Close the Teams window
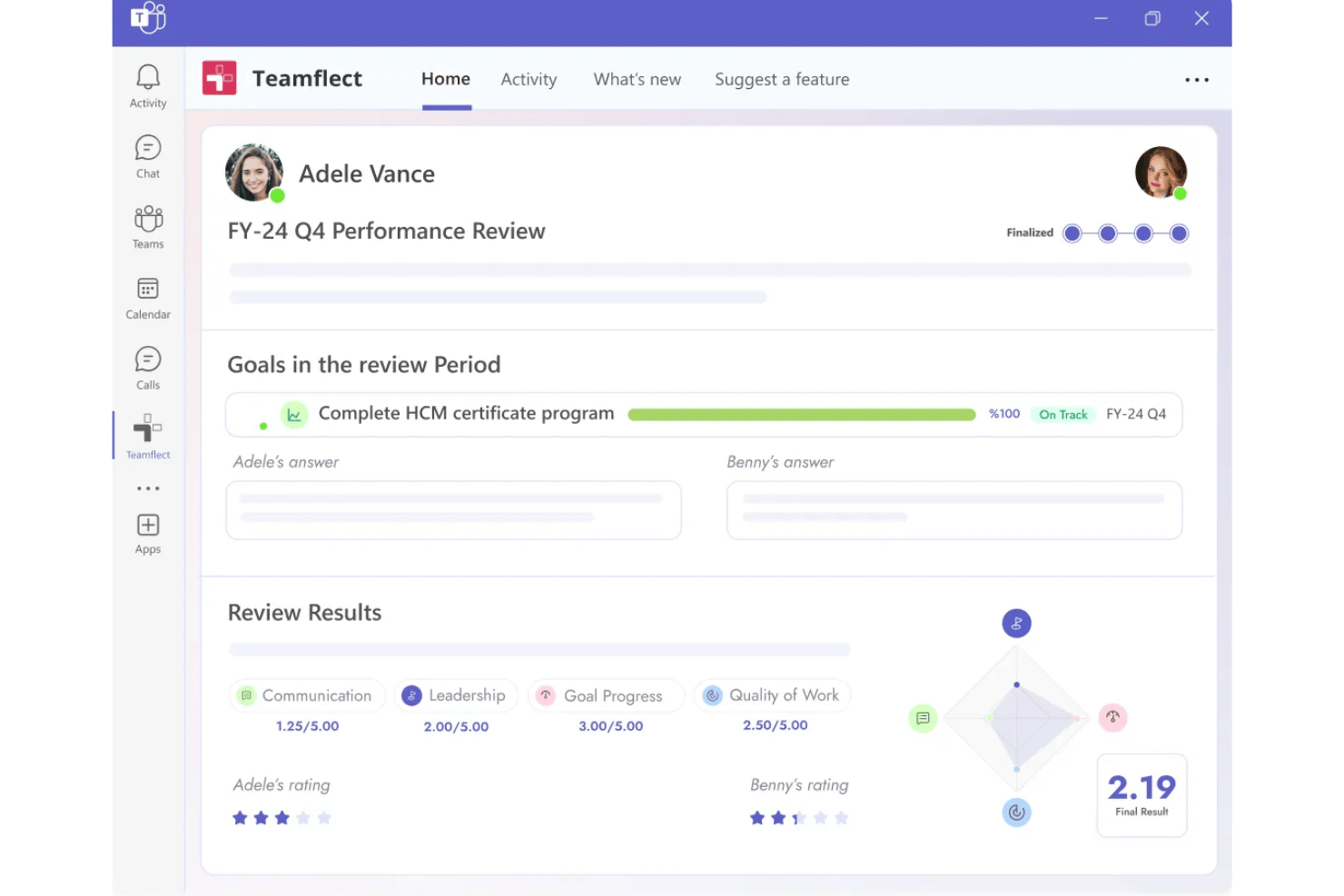The height and width of the screenshot is (896, 1344). (x=1201, y=18)
